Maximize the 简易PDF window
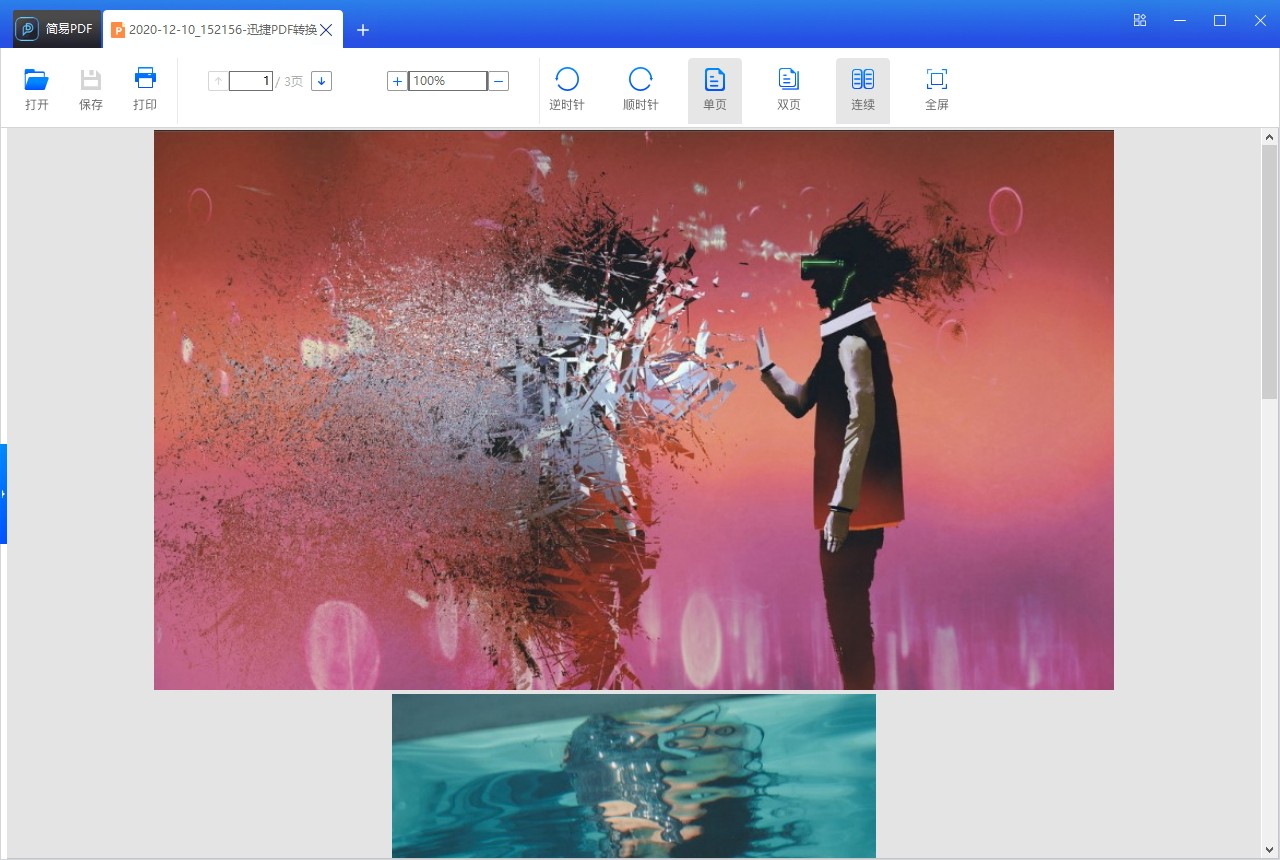1280x860 pixels. pyautogui.click(x=1220, y=21)
